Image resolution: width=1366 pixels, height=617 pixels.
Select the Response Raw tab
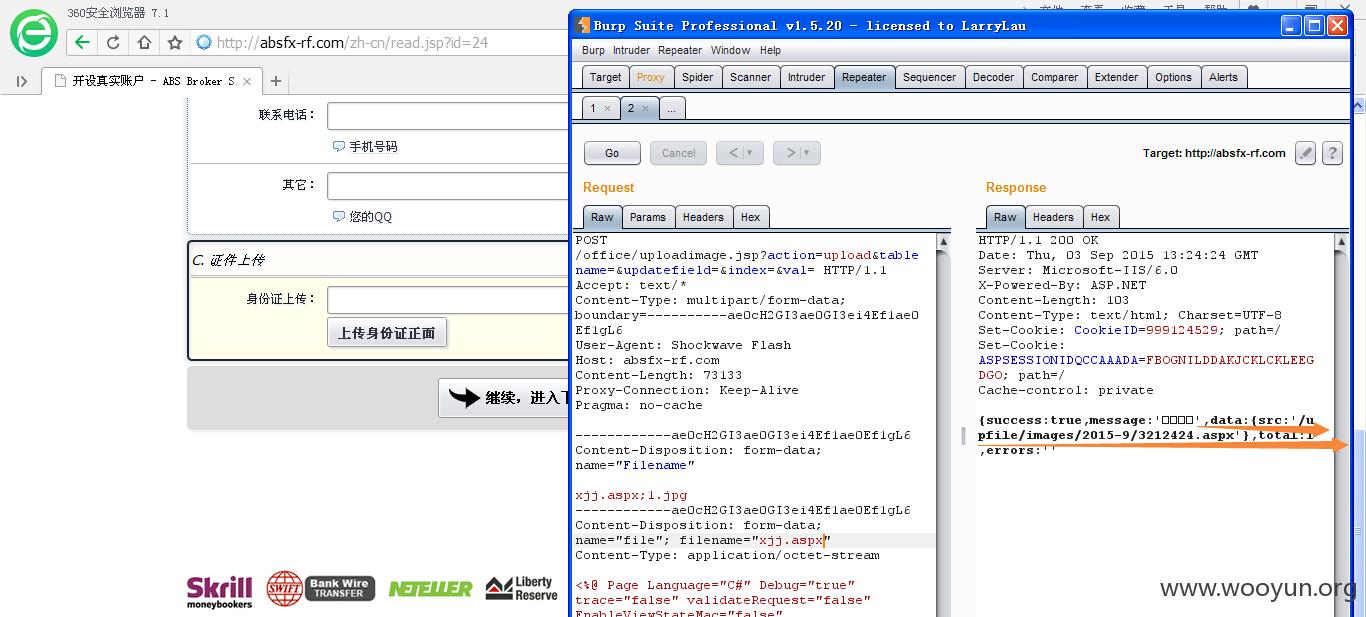tap(1005, 217)
